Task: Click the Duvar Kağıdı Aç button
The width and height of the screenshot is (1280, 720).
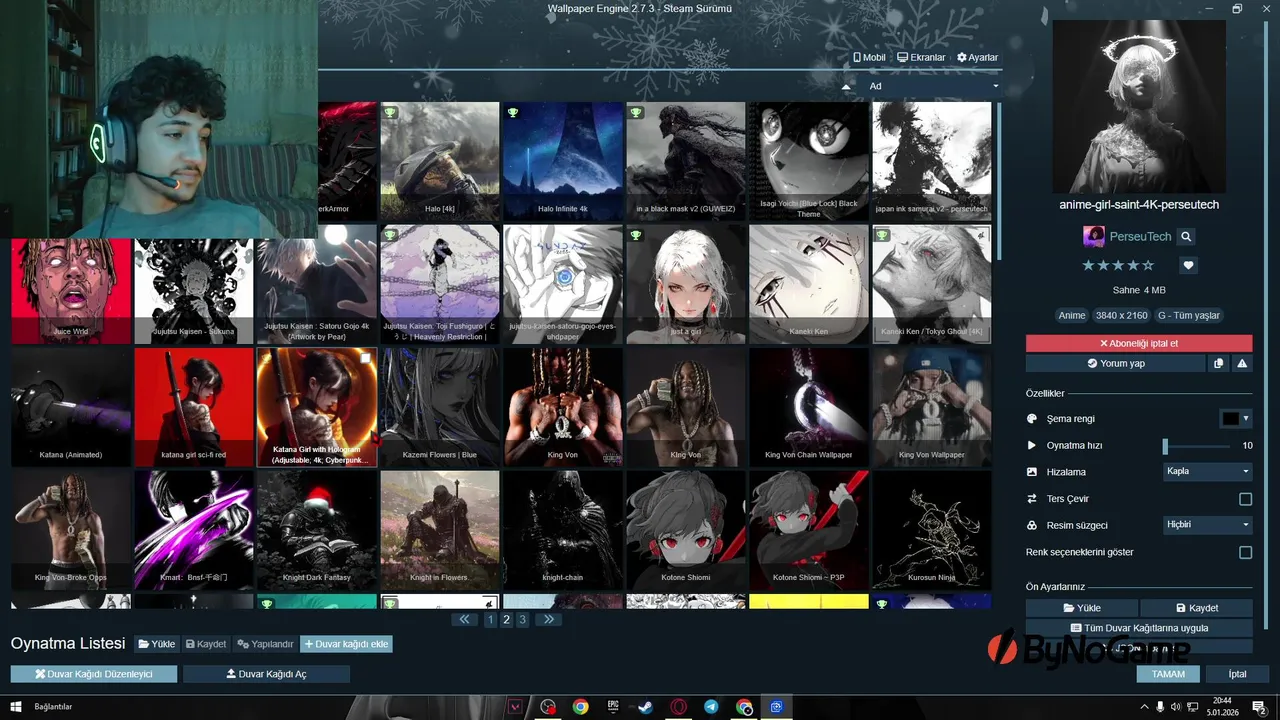Action: tap(266, 674)
